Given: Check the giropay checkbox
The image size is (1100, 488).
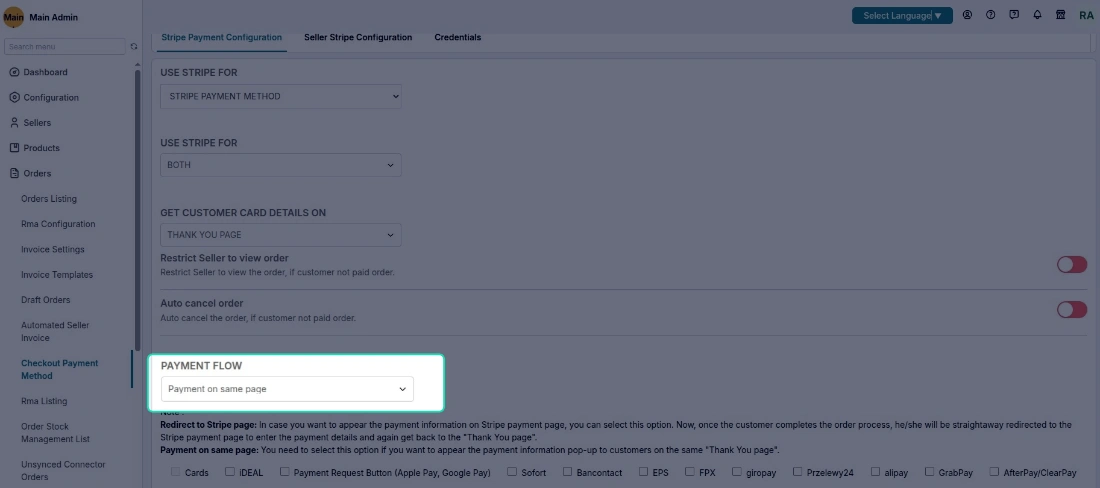Looking at the screenshot, I should pos(737,472).
